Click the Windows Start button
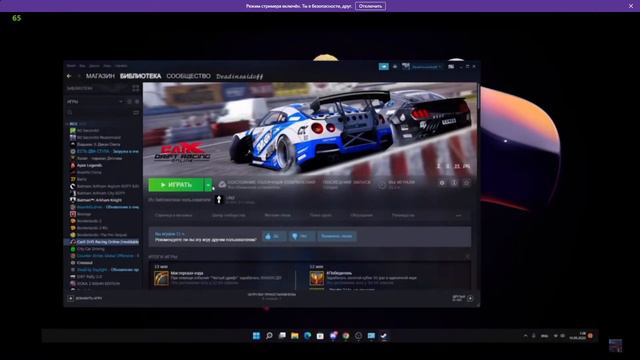Viewport: 640px width, 360px height. pos(256,336)
